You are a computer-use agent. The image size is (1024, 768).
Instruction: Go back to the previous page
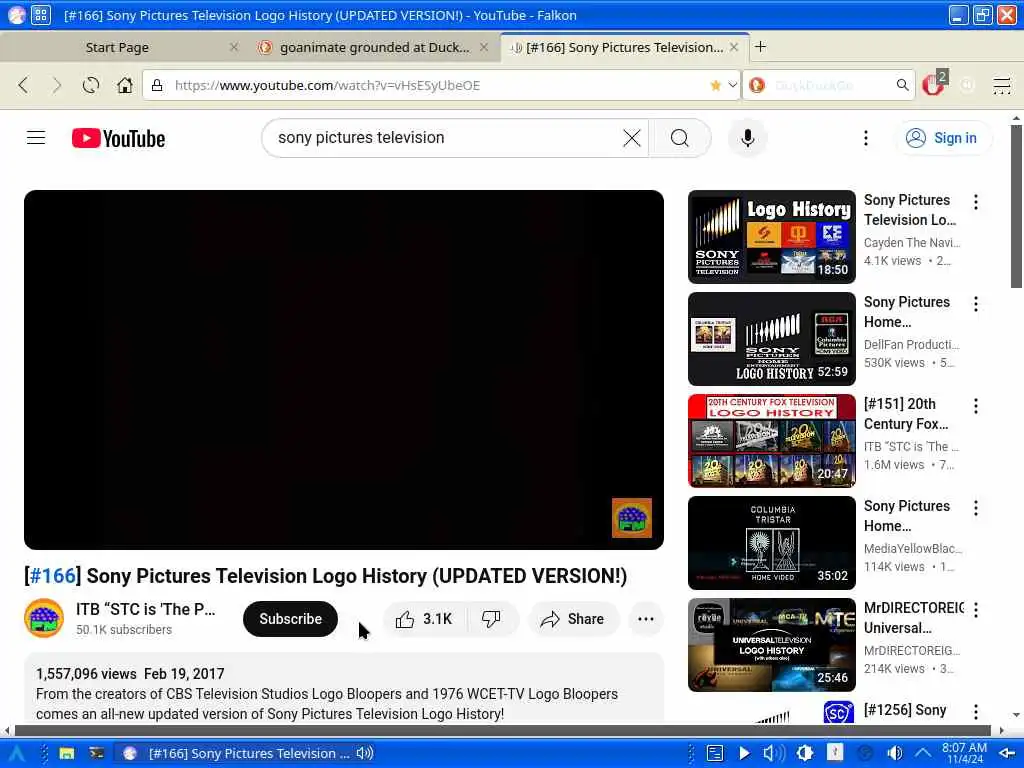point(24,85)
